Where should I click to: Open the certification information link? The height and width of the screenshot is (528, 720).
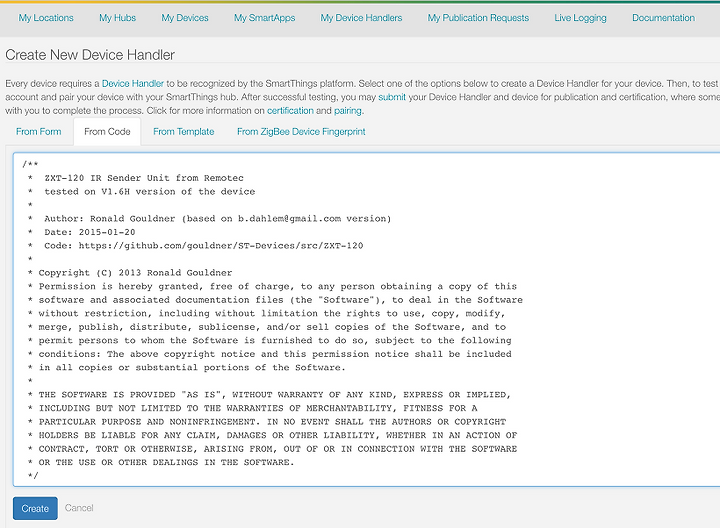(290, 111)
